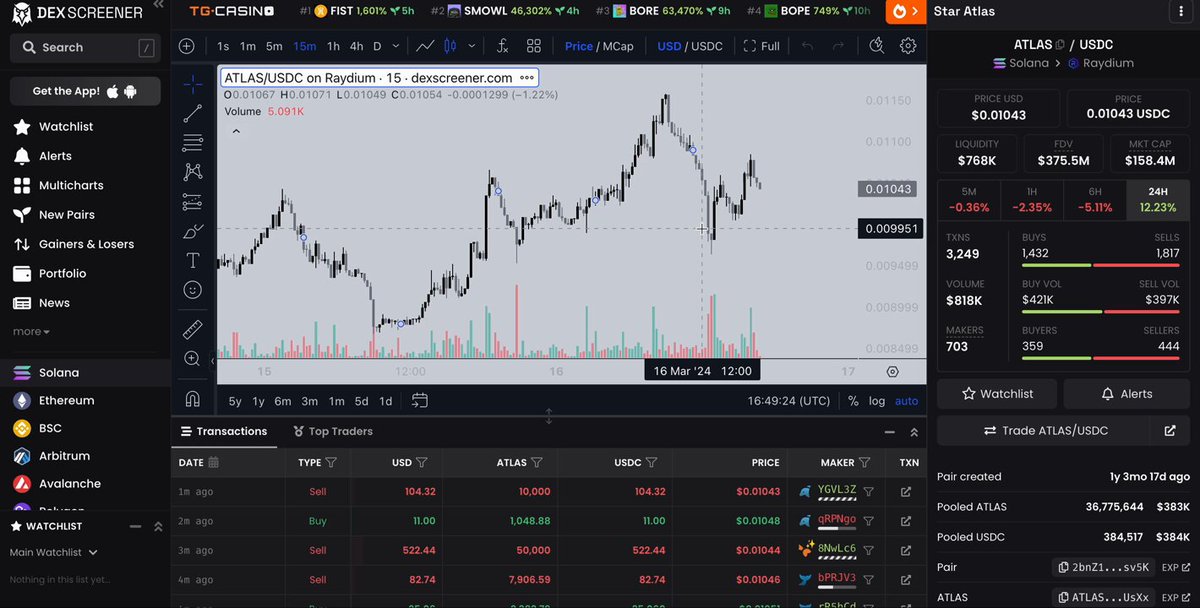Select the 4h timeframe
The image size is (1200, 608).
(x=356, y=46)
